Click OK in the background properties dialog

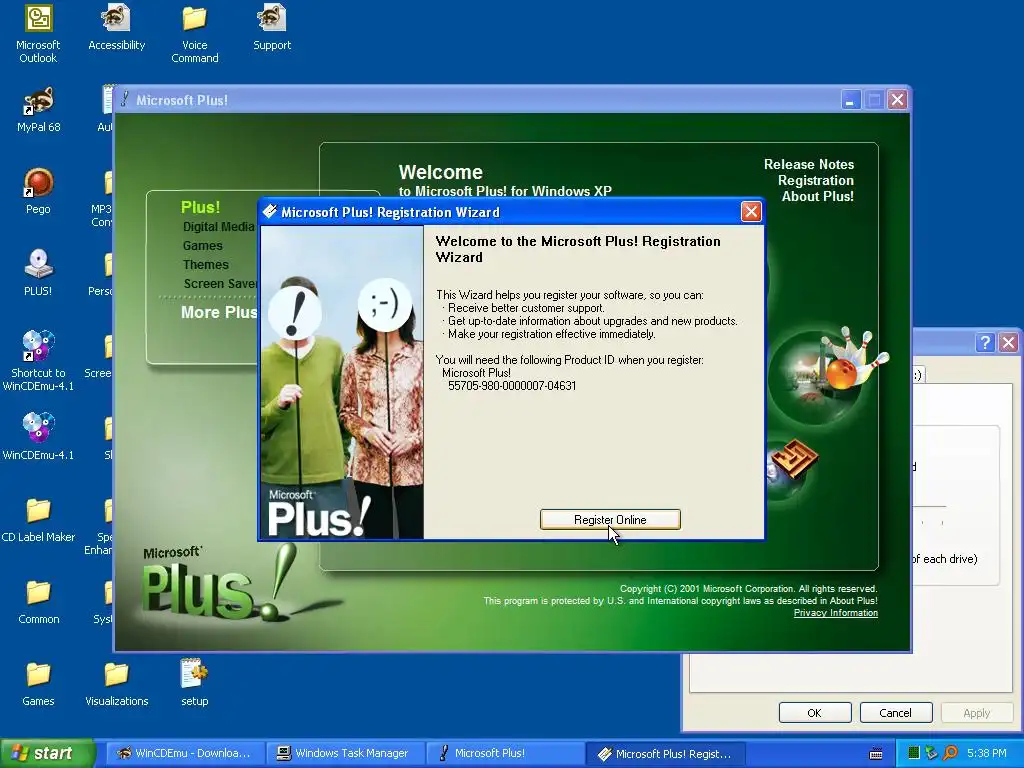coord(814,712)
